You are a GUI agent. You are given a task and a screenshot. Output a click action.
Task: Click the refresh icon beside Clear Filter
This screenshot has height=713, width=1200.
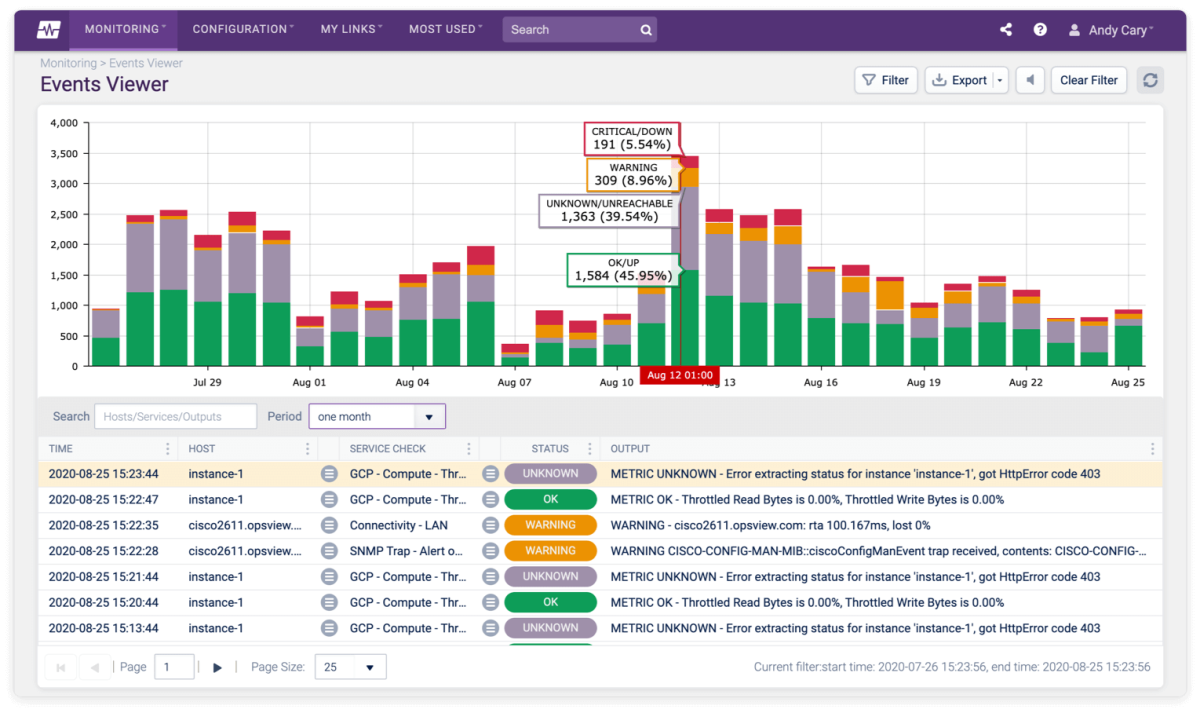coord(1150,80)
